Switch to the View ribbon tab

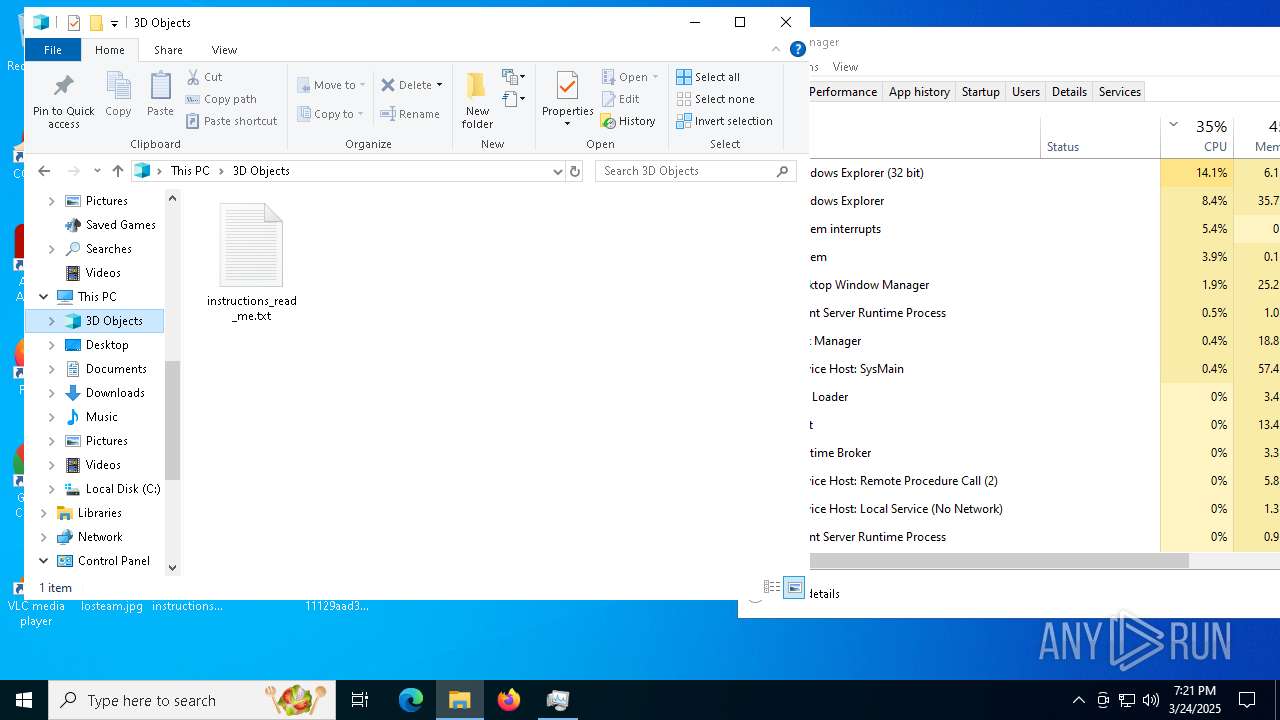pyautogui.click(x=224, y=50)
